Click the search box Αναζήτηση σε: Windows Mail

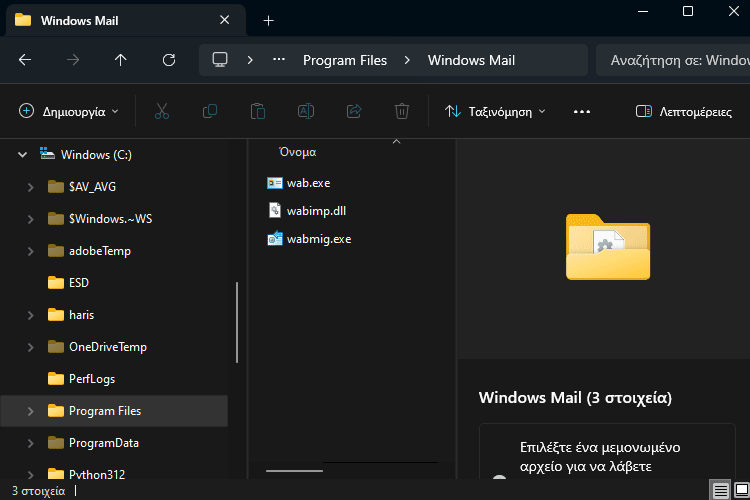coord(673,60)
